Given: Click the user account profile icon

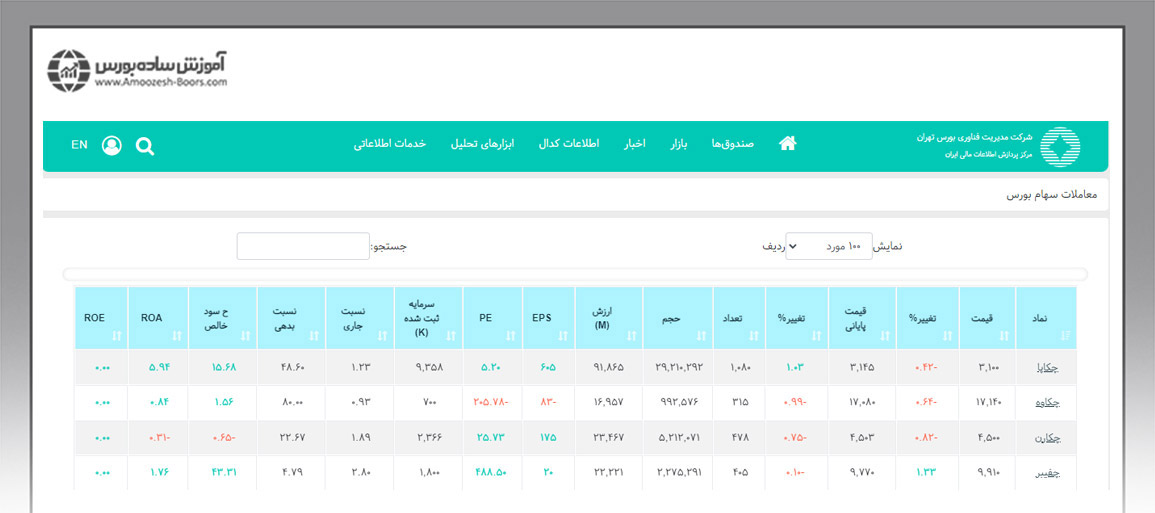Looking at the screenshot, I should (x=111, y=146).
